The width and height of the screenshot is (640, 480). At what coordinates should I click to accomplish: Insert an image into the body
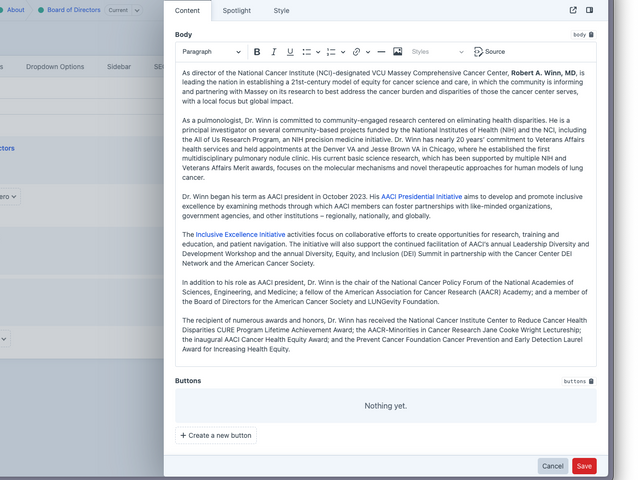(x=398, y=52)
